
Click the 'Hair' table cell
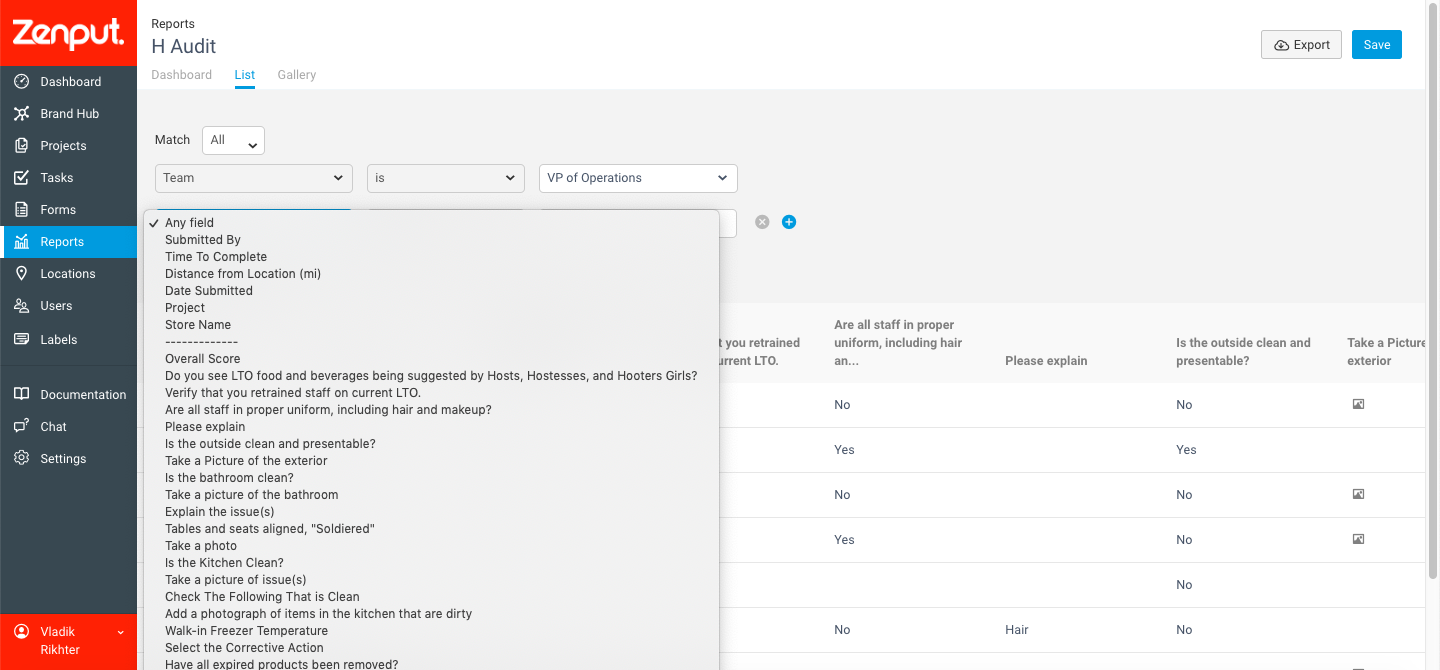1017,630
